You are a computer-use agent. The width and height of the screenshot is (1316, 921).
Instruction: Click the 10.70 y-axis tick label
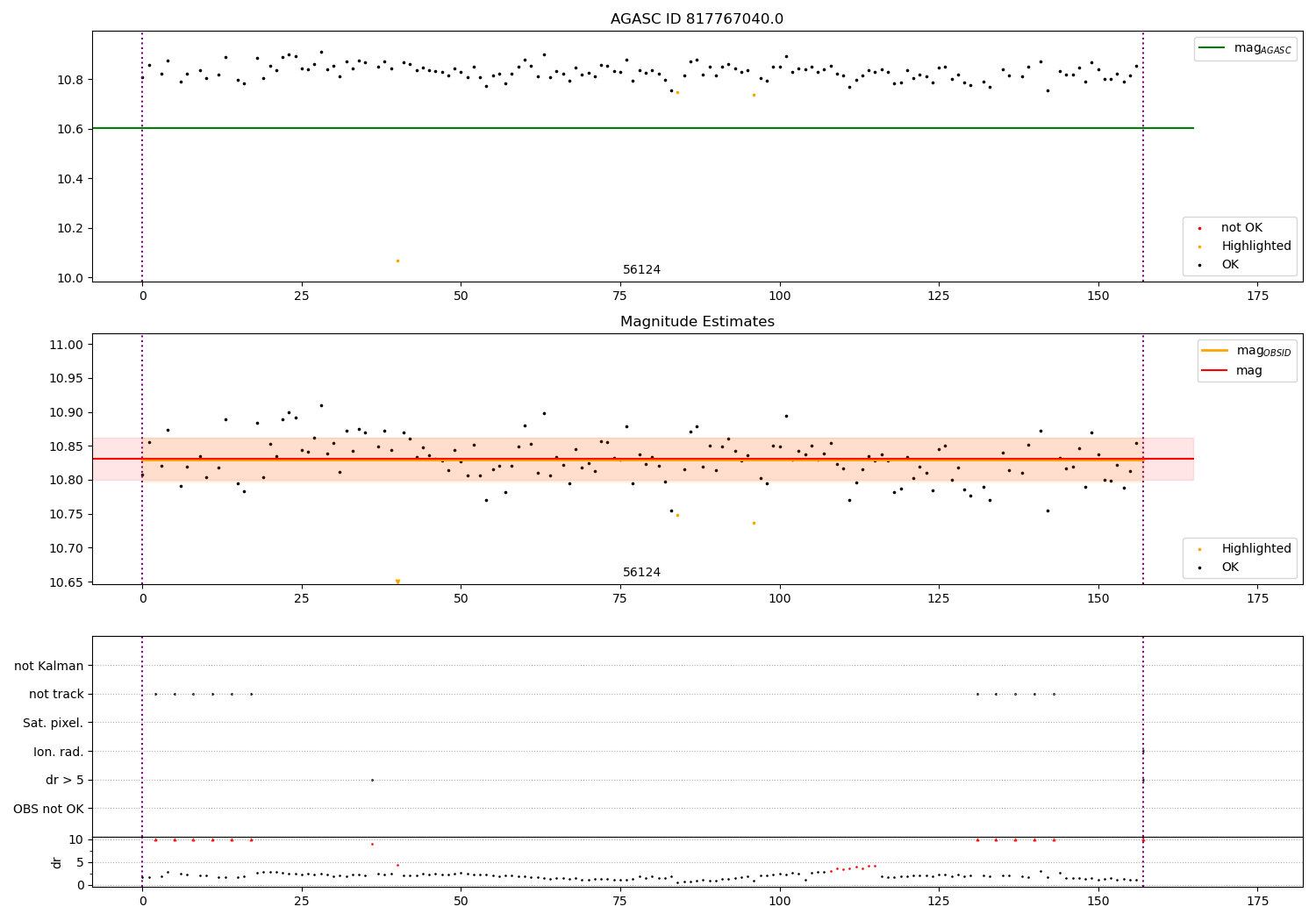point(67,548)
